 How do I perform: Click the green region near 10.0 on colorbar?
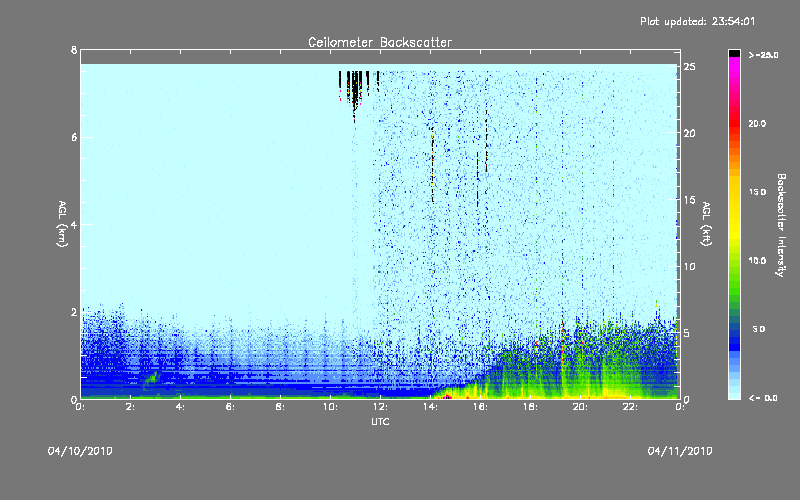click(x=734, y=261)
